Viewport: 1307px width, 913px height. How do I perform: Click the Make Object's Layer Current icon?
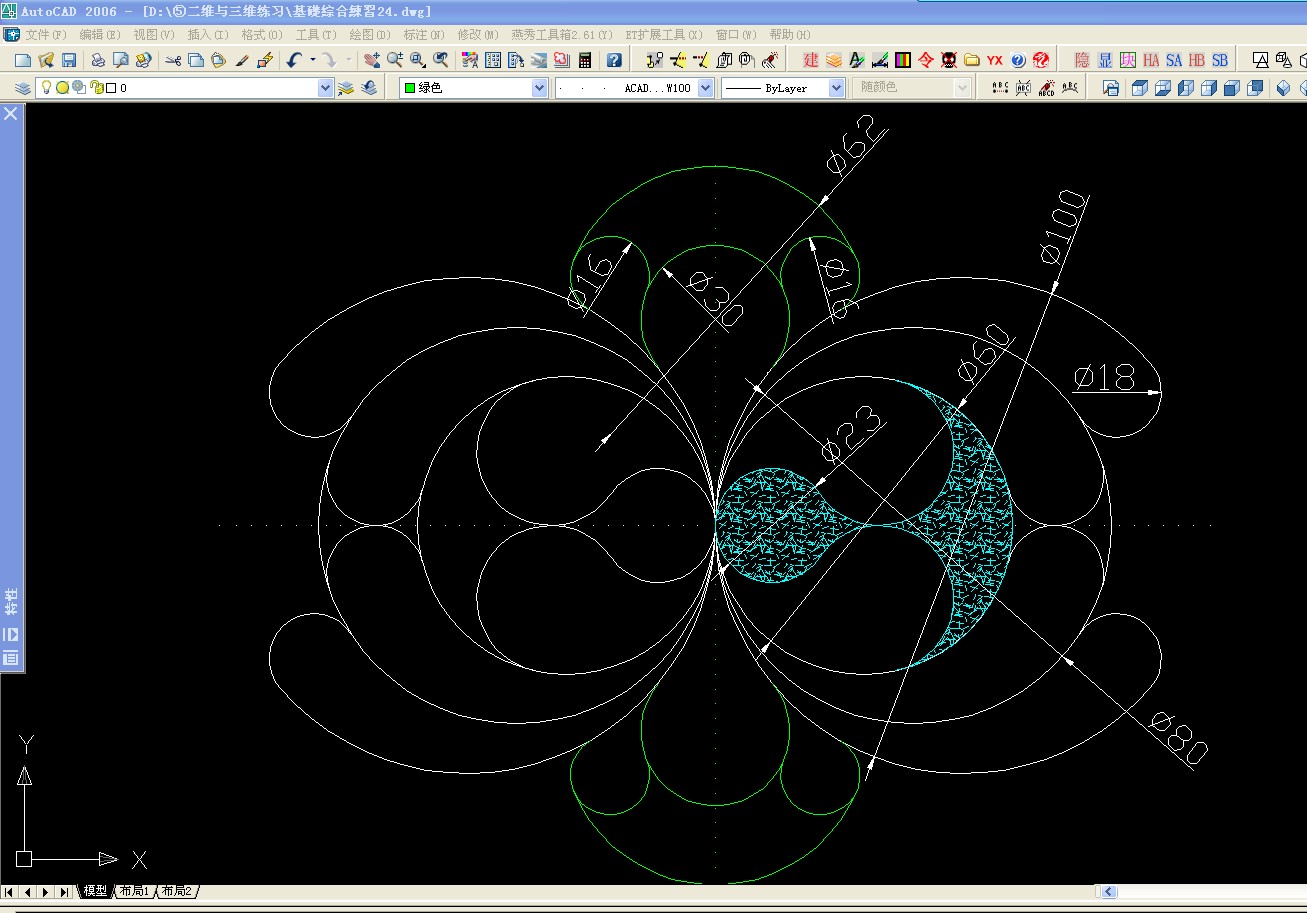tap(346, 88)
